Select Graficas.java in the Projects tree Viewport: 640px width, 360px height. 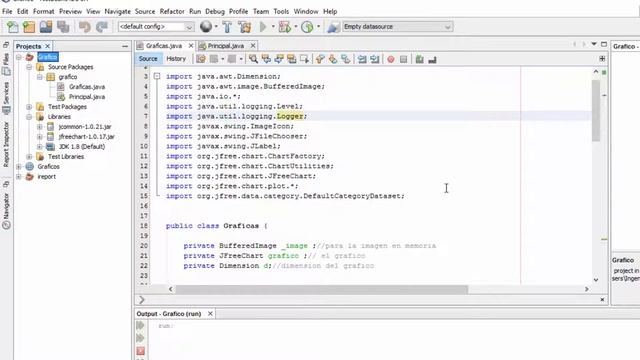tap(87, 87)
